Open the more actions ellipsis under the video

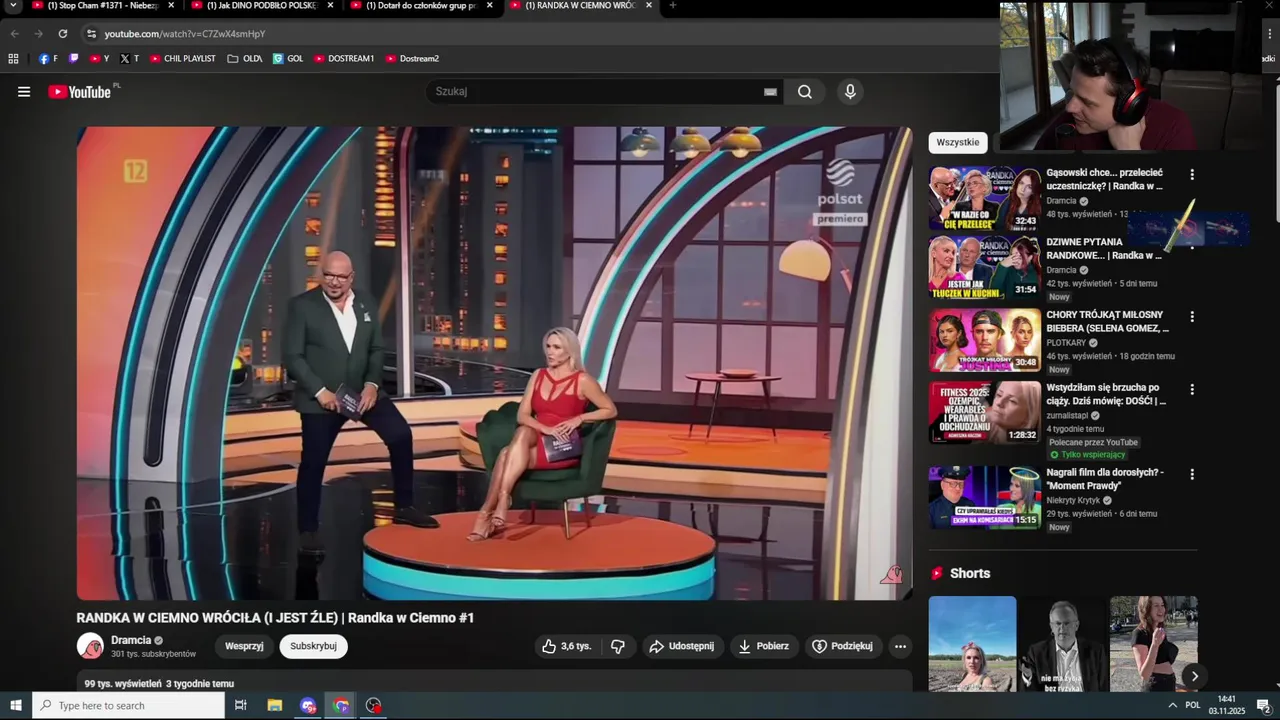tap(900, 646)
